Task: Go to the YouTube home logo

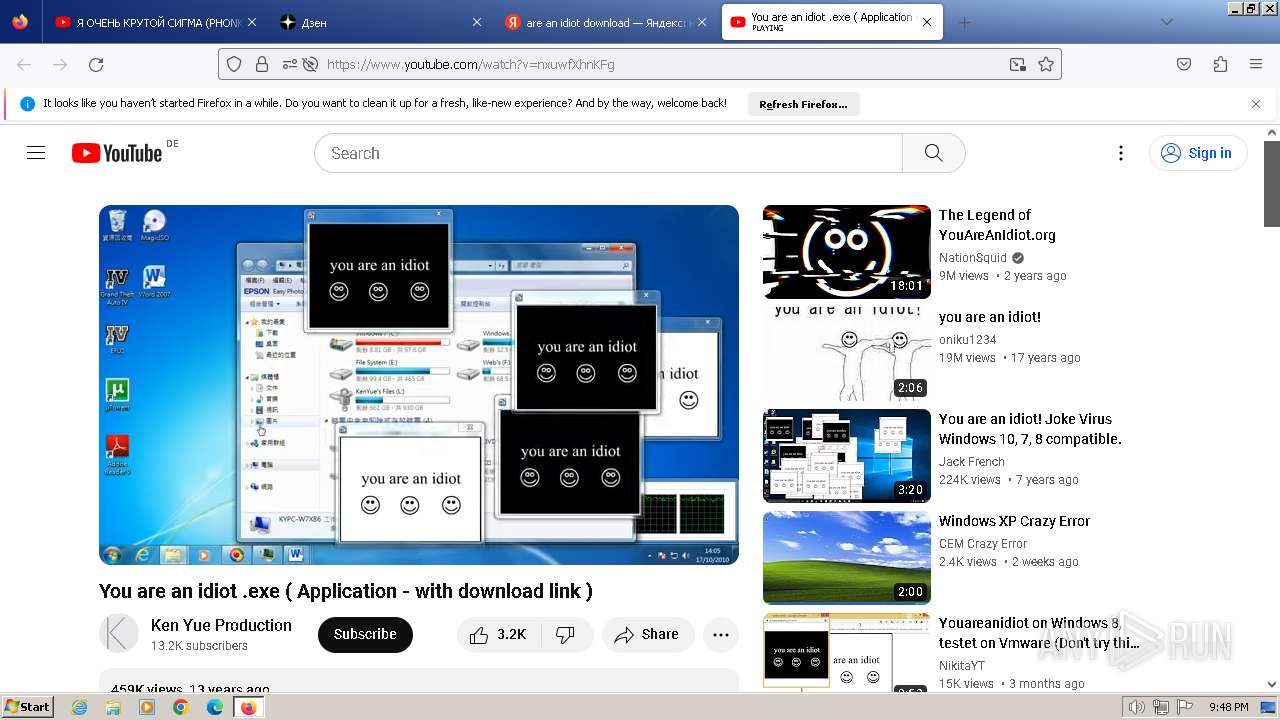Action: pyautogui.click(x=117, y=153)
